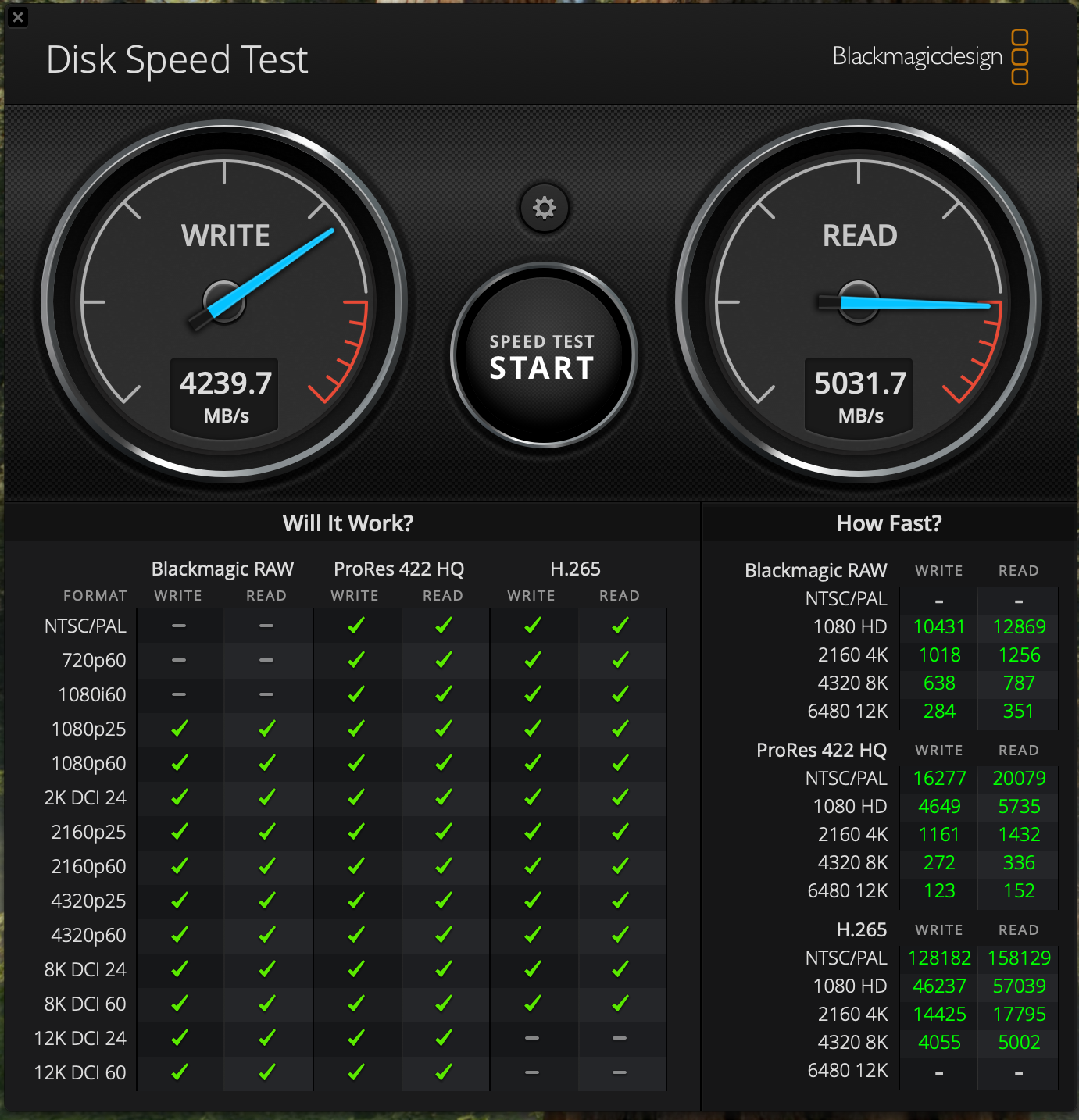1079x1120 pixels.
Task: Click Blackmagic RAW write checkmark for 1080p25
Action: tap(179, 729)
